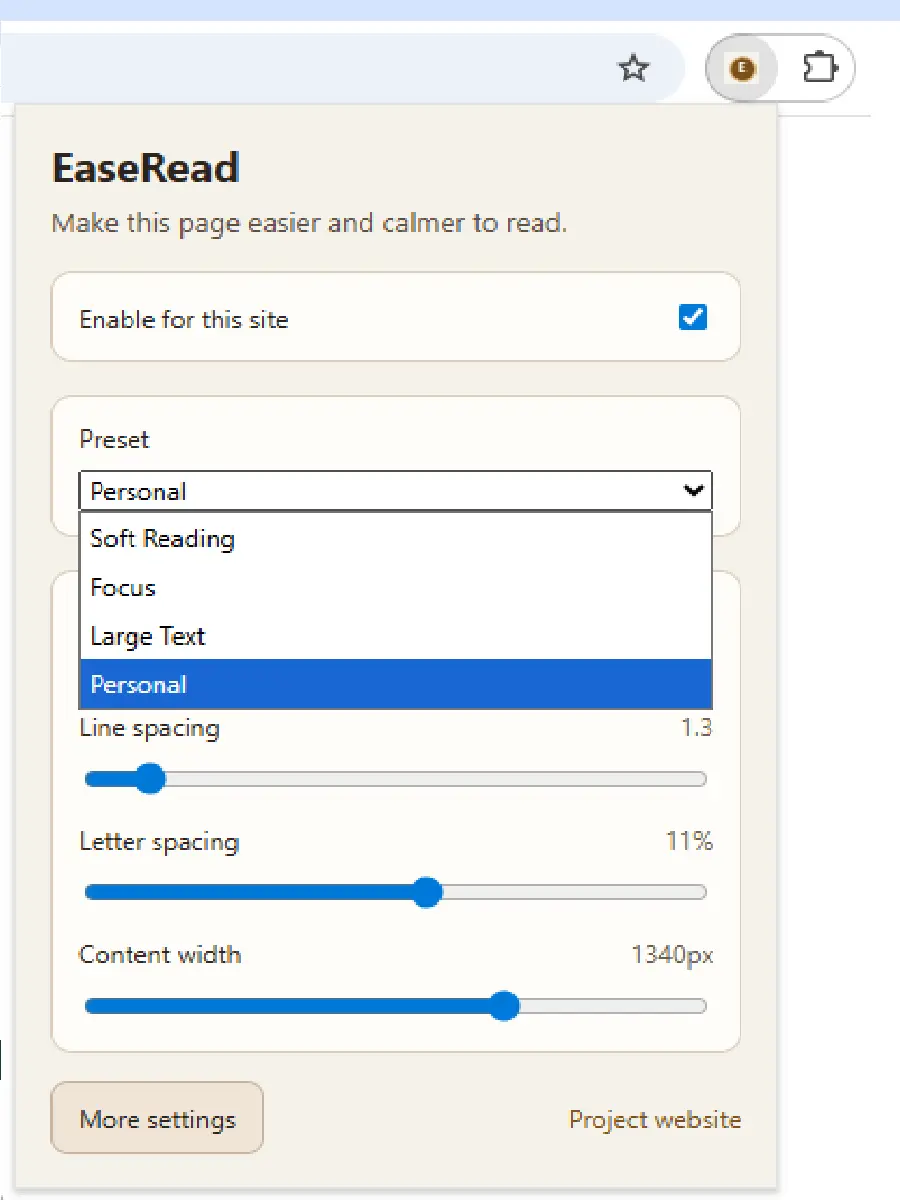Click the Content width slider handle
Screen dimensions: 900x1200
click(504, 1006)
